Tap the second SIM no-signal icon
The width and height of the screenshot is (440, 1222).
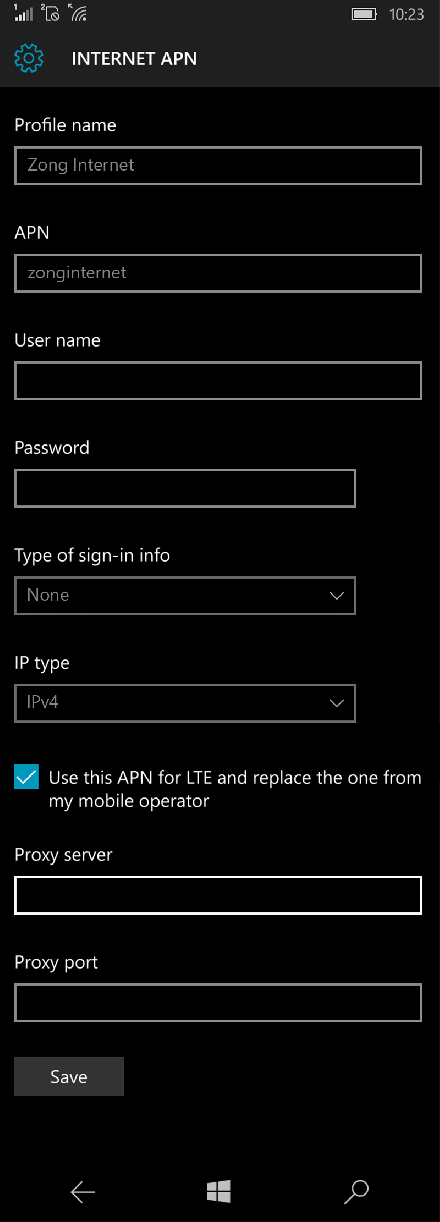pos(51,14)
